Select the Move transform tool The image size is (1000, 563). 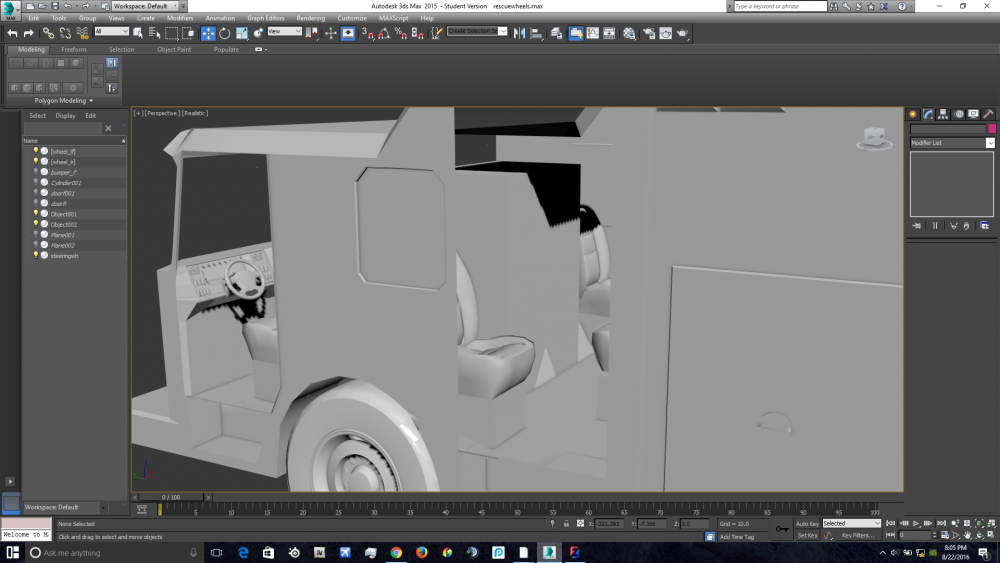tap(208, 33)
